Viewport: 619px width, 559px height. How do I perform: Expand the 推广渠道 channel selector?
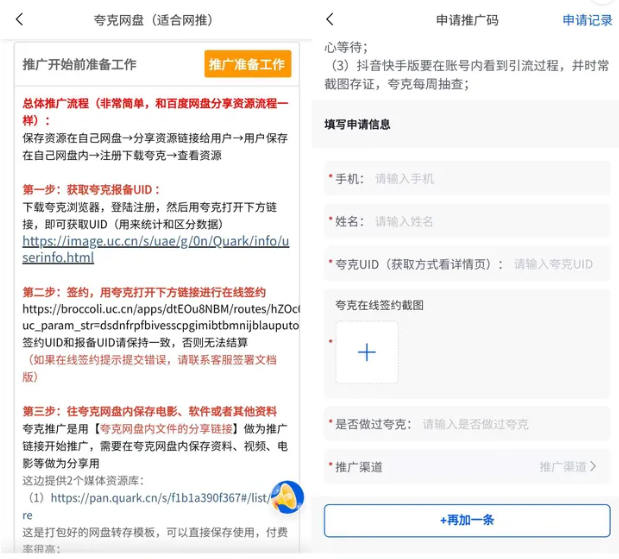[567, 466]
